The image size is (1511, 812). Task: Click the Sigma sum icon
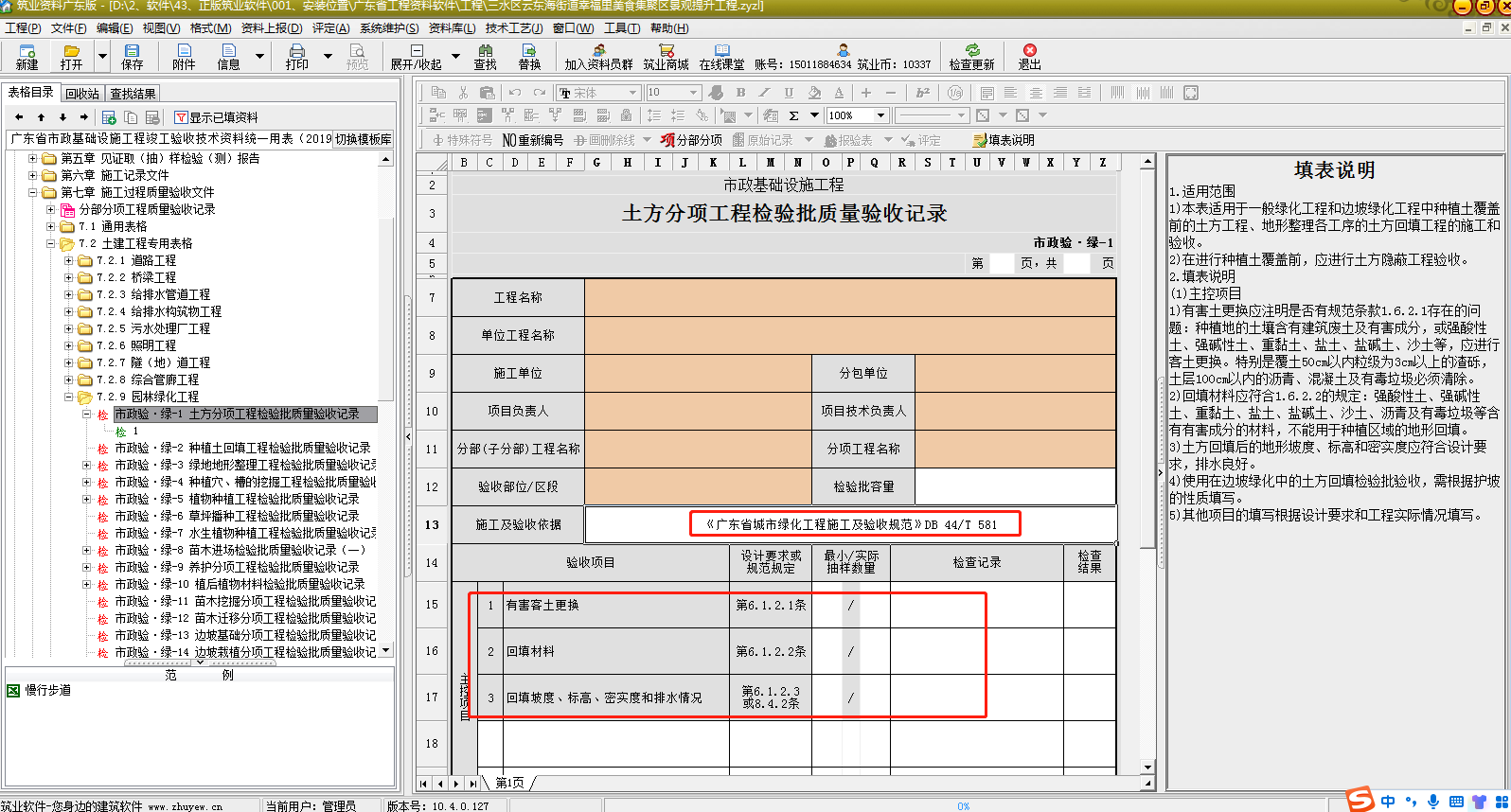pyautogui.click(x=793, y=115)
